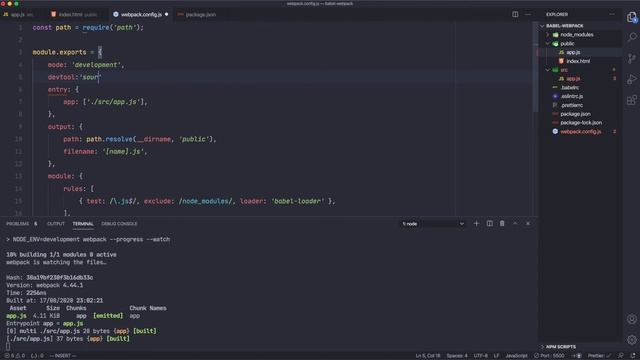Click line number 9 in gutter
Viewport: 640px width, 360px height.
pos(20,127)
